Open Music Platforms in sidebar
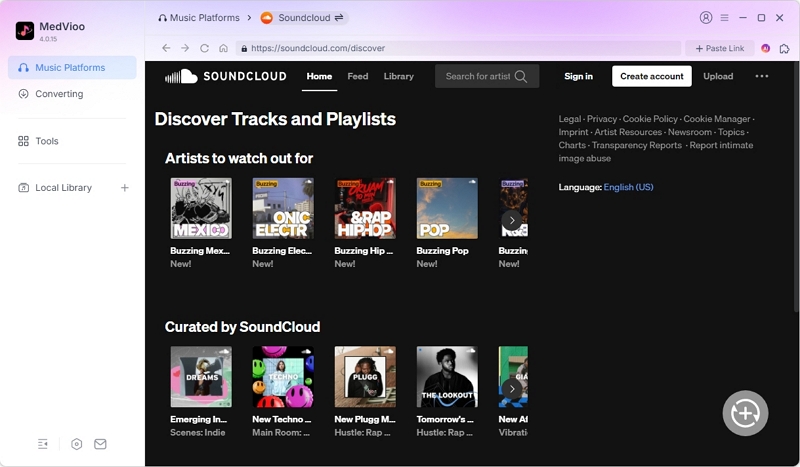Screen dimensions: 800x467 click(72, 67)
